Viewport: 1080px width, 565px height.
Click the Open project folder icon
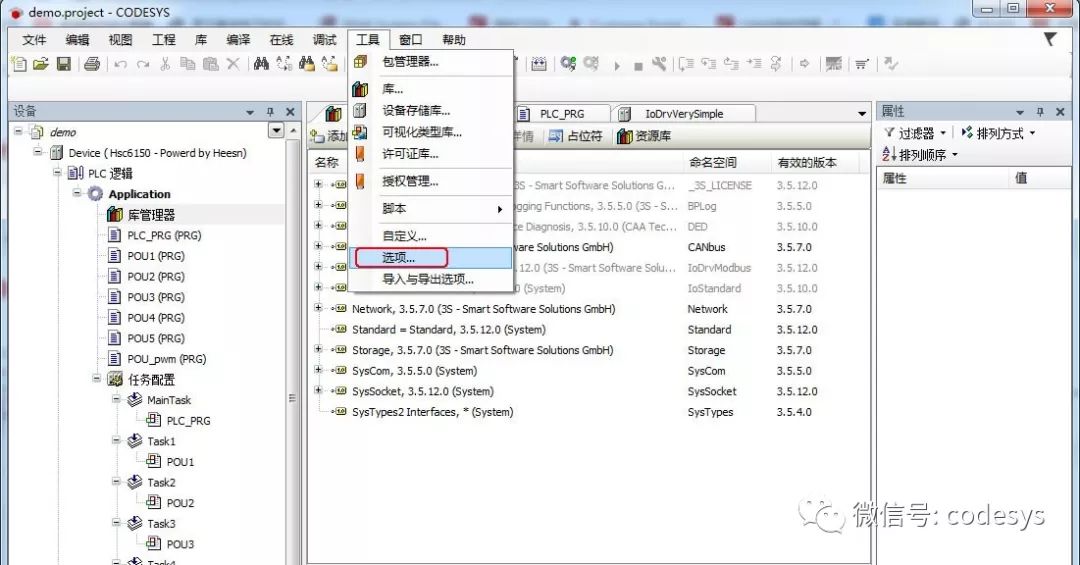click(x=41, y=64)
